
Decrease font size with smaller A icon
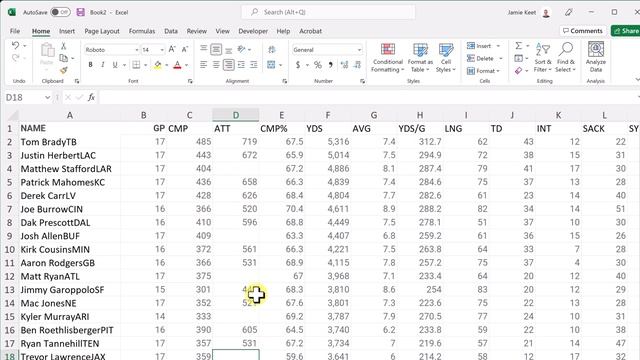tap(185, 49)
